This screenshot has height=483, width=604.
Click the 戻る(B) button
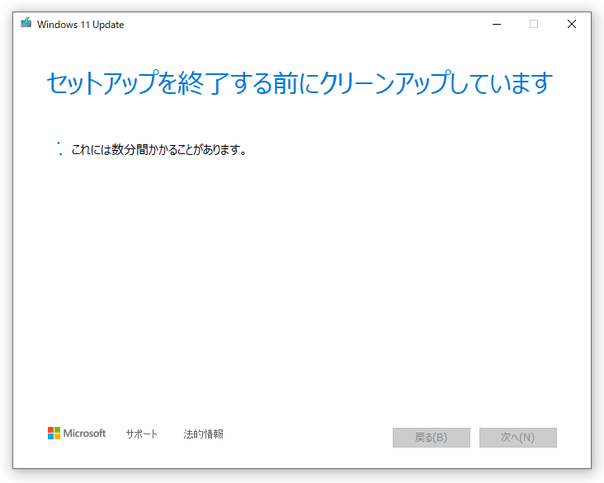pos(431,438)
